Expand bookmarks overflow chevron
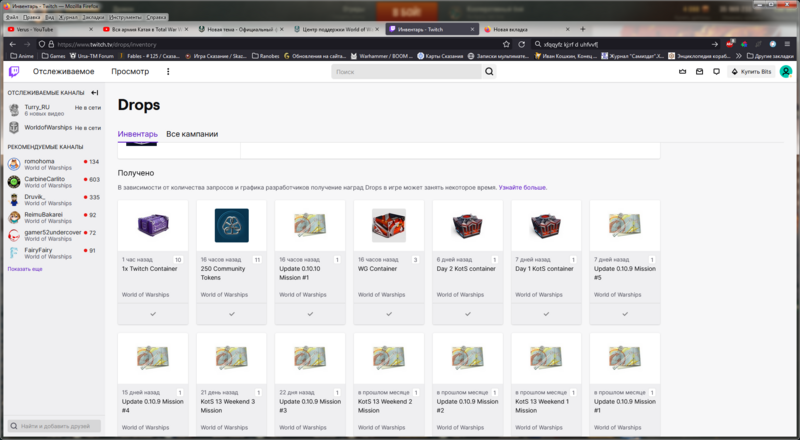 click(739, 56)
